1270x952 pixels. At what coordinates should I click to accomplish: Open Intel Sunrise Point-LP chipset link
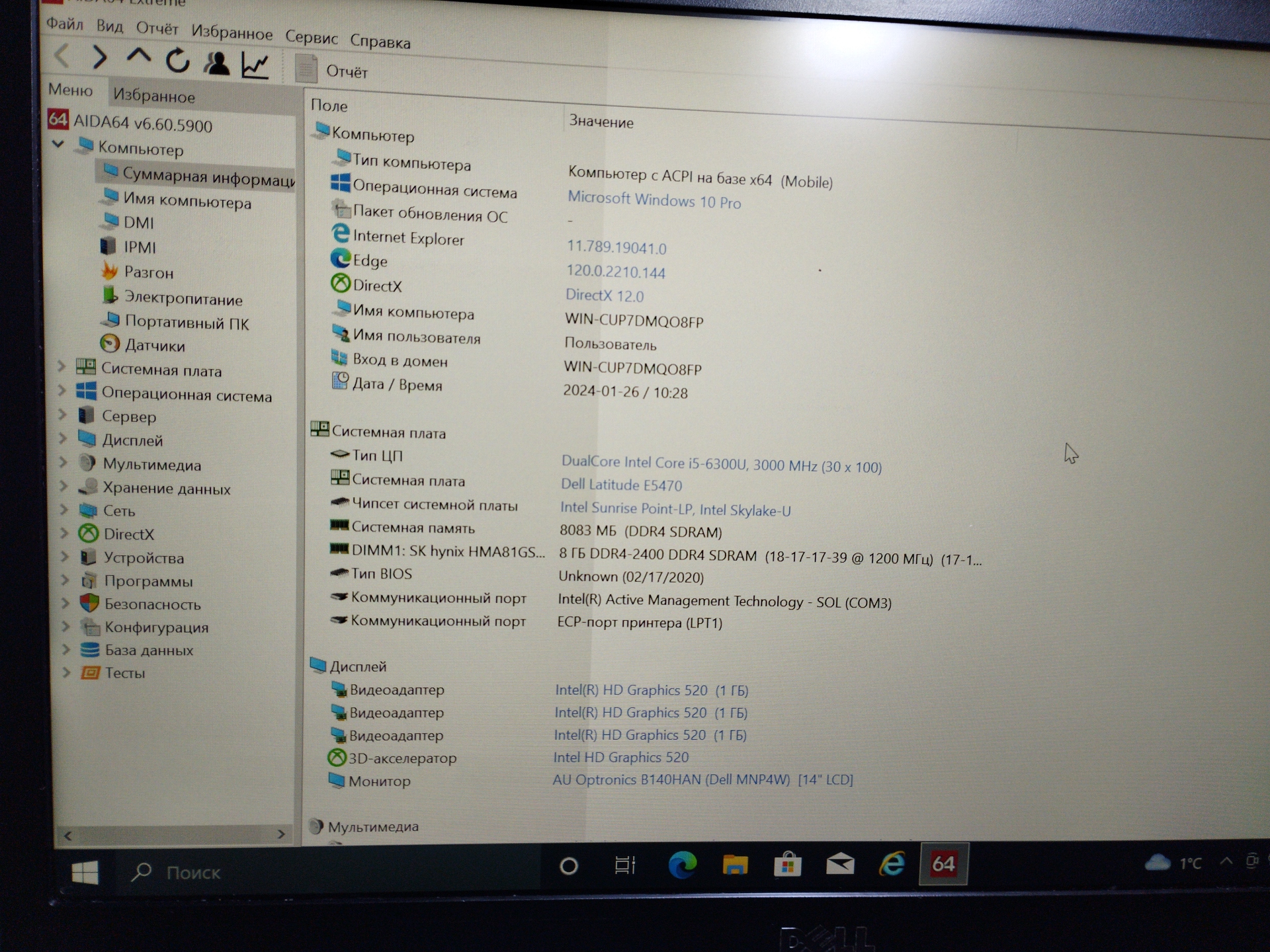(x=675, y=508)
